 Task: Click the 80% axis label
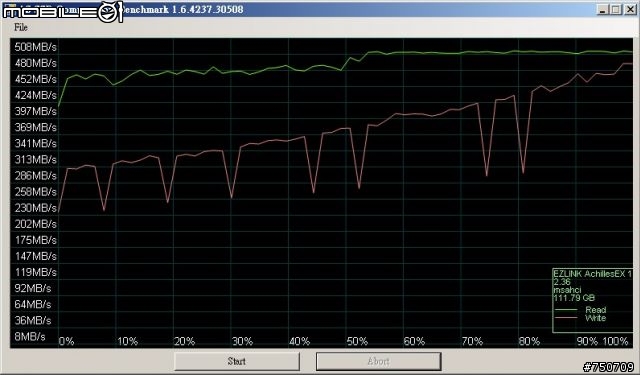pyautogui.click(x=529, y=341)
